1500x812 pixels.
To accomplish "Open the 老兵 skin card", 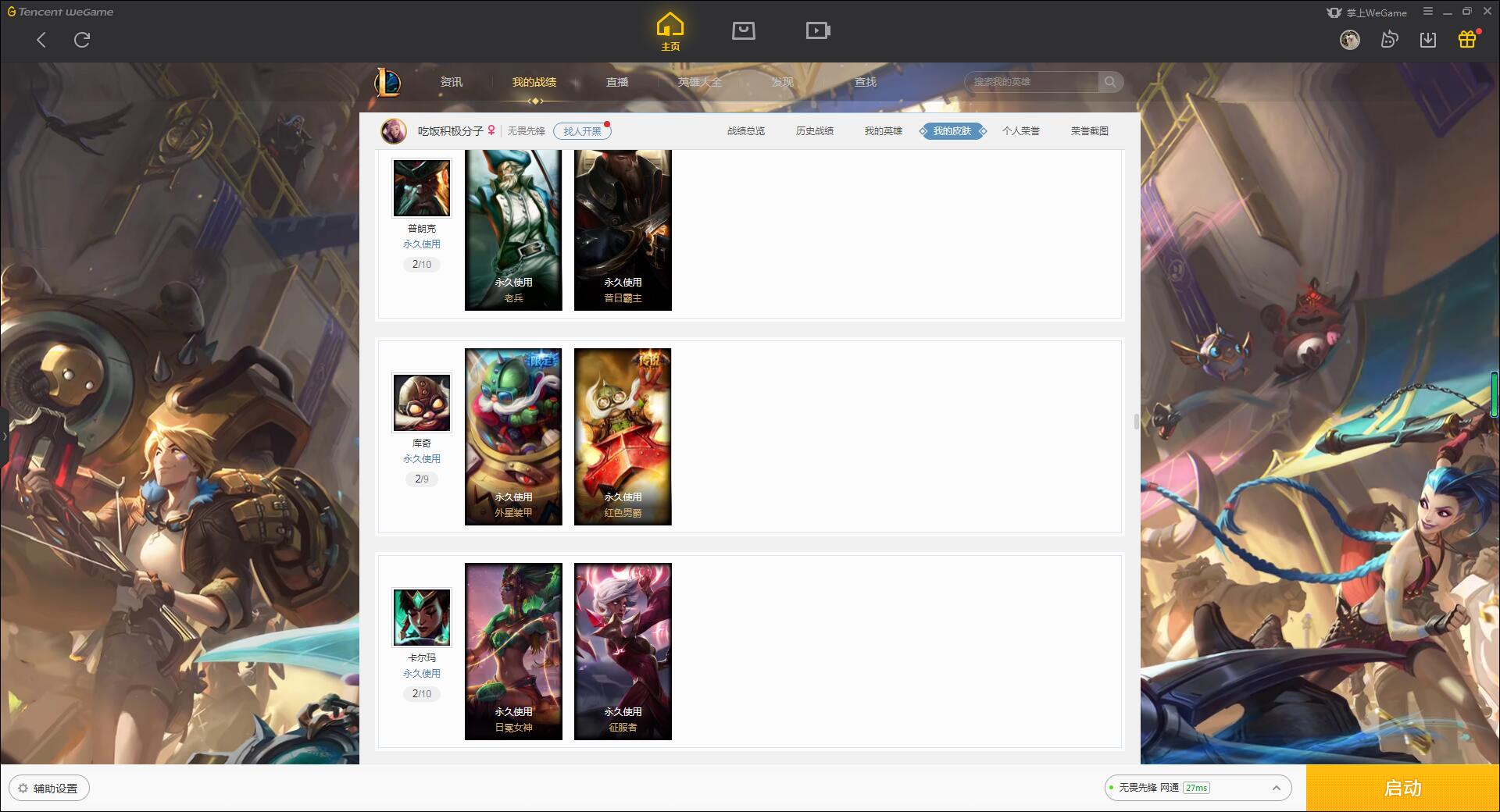I will (513, 230).
